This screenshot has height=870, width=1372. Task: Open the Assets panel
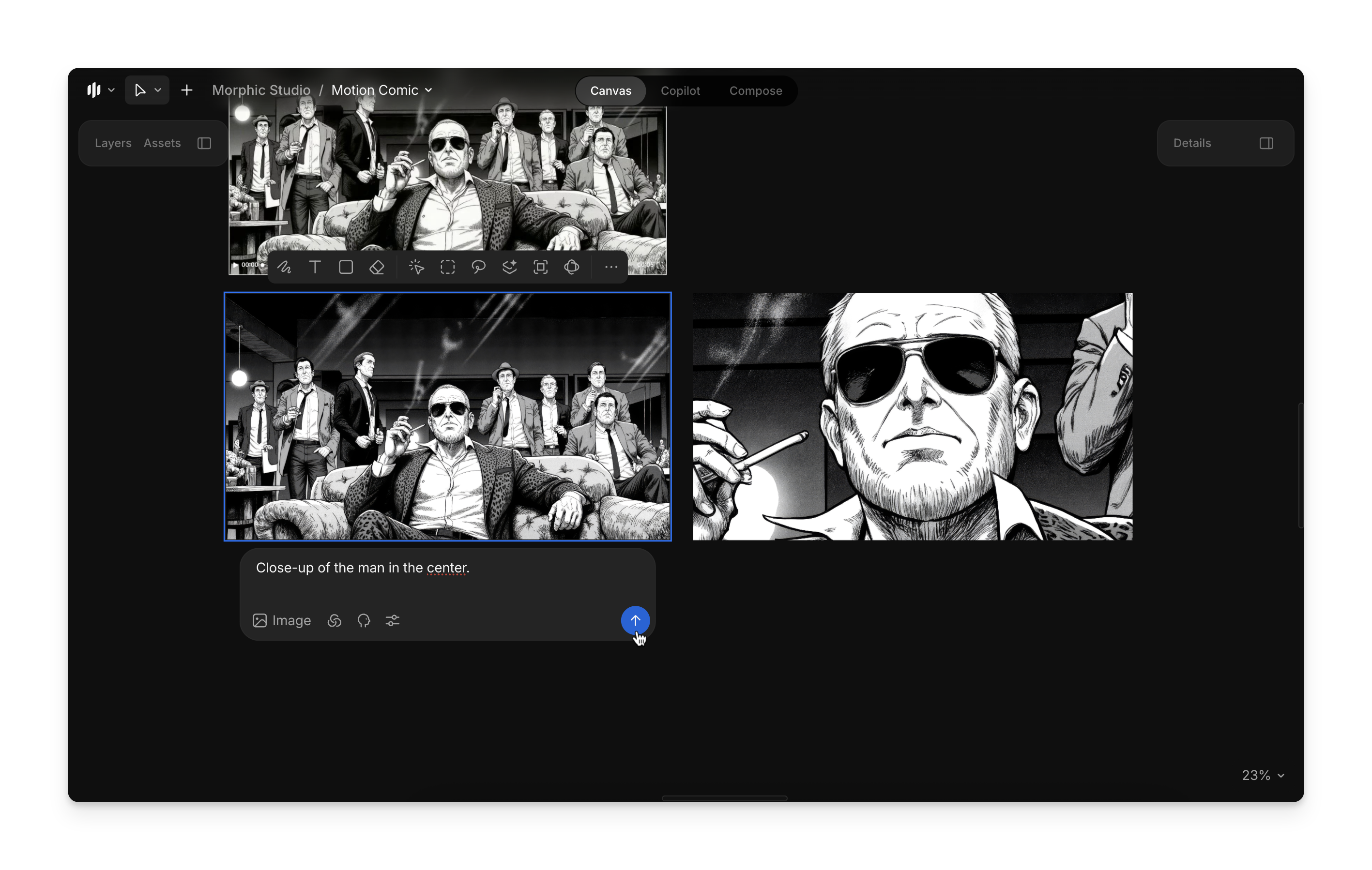[162, 144]
